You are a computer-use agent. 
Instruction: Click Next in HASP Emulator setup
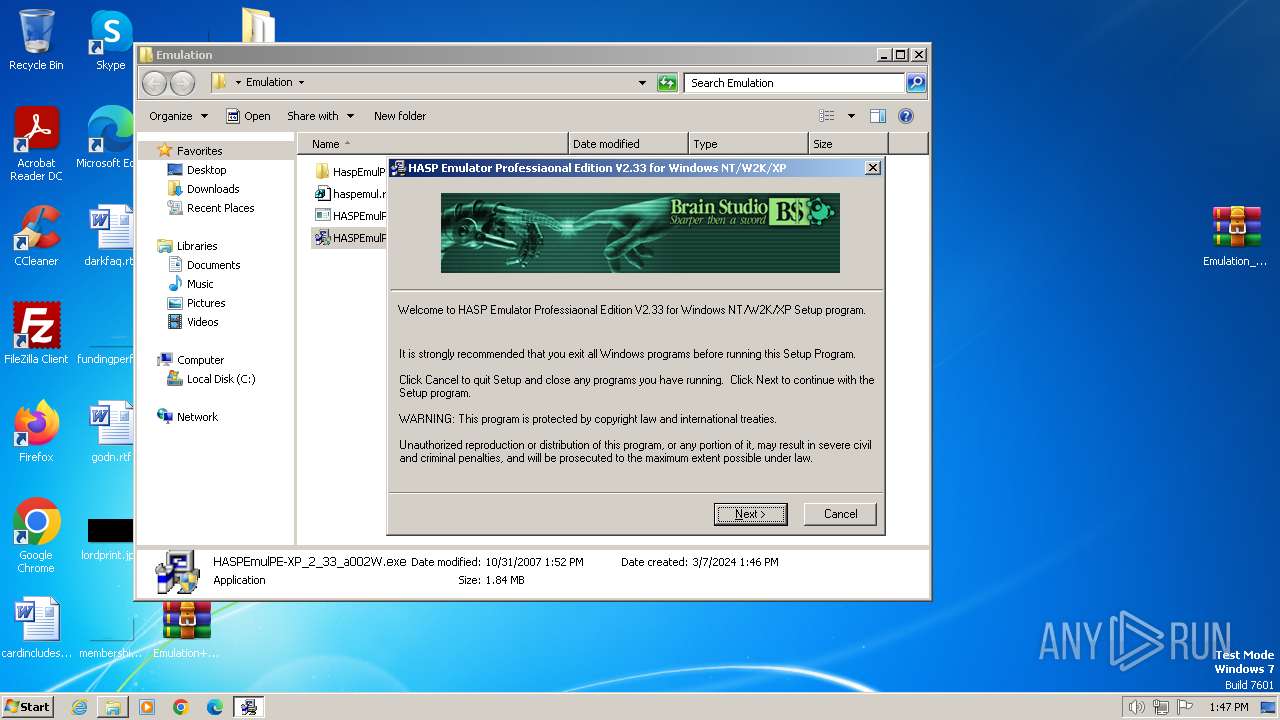point(750,514)
